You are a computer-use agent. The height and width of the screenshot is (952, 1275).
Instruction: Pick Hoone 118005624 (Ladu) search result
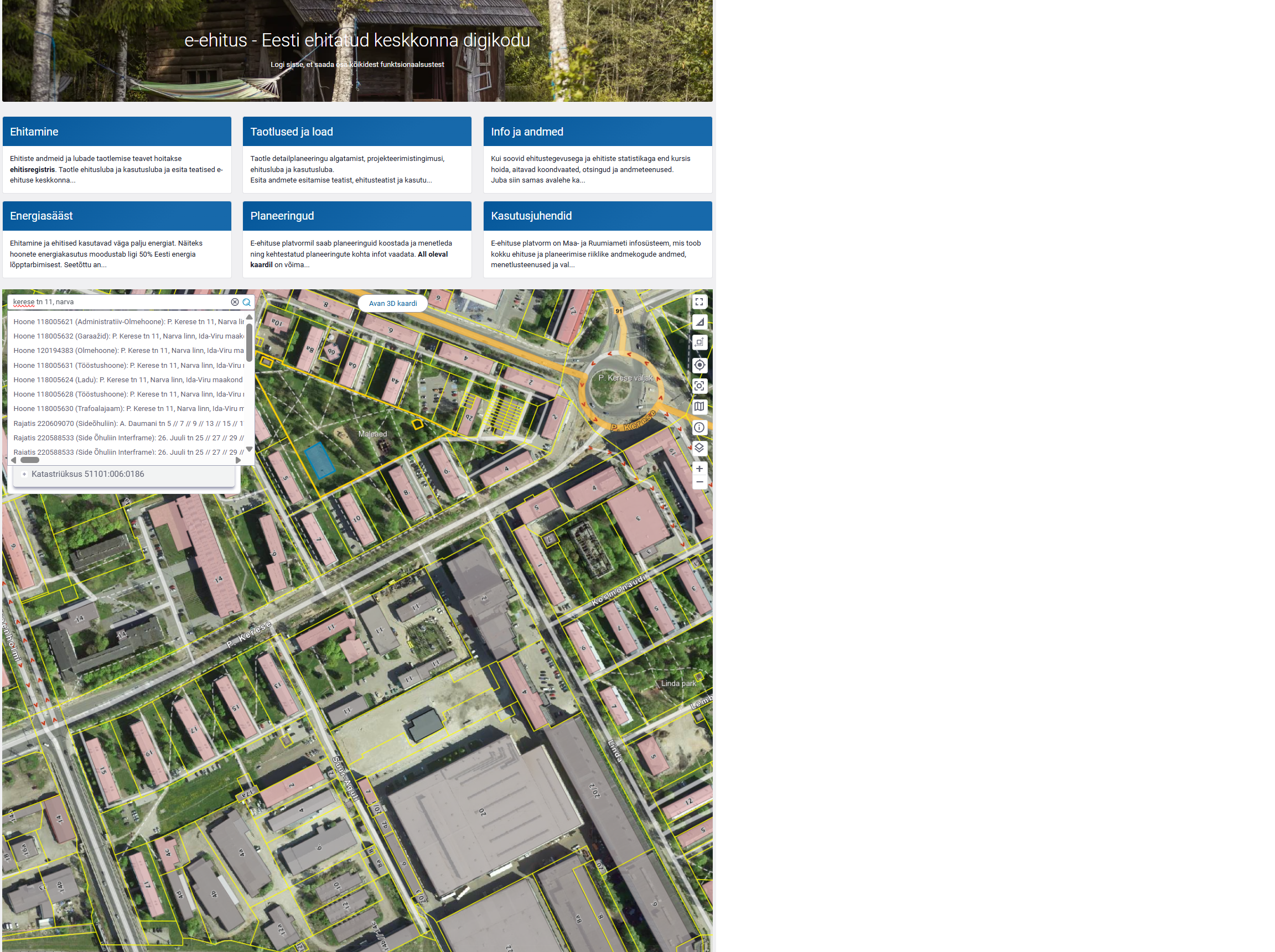coord(128,380)
